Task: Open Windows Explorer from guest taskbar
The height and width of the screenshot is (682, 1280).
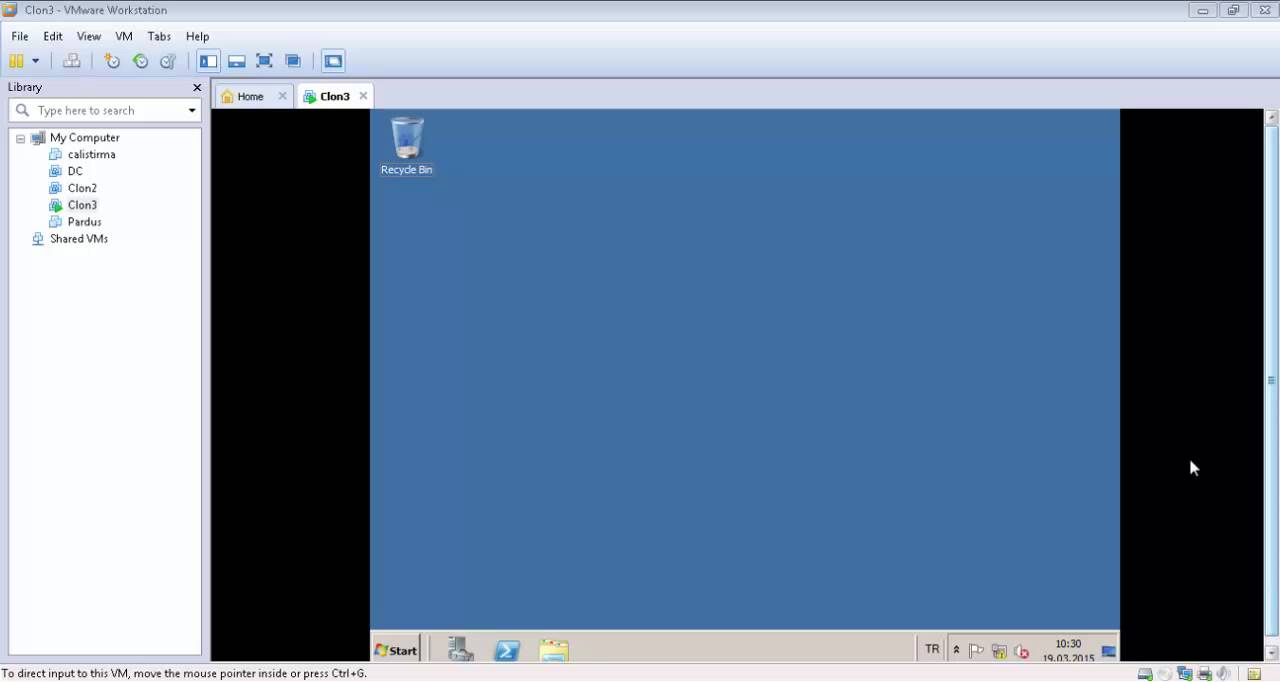Action: tap(554, 650)
